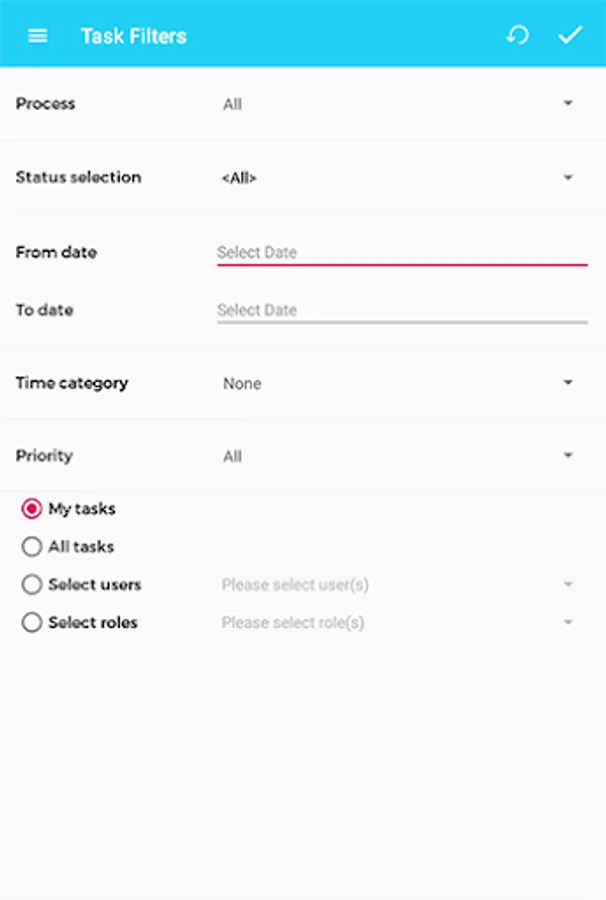Click the To date Select Date field
Image resolution: width=606 pixels, height=900 pixels.
tap(402, 311)
